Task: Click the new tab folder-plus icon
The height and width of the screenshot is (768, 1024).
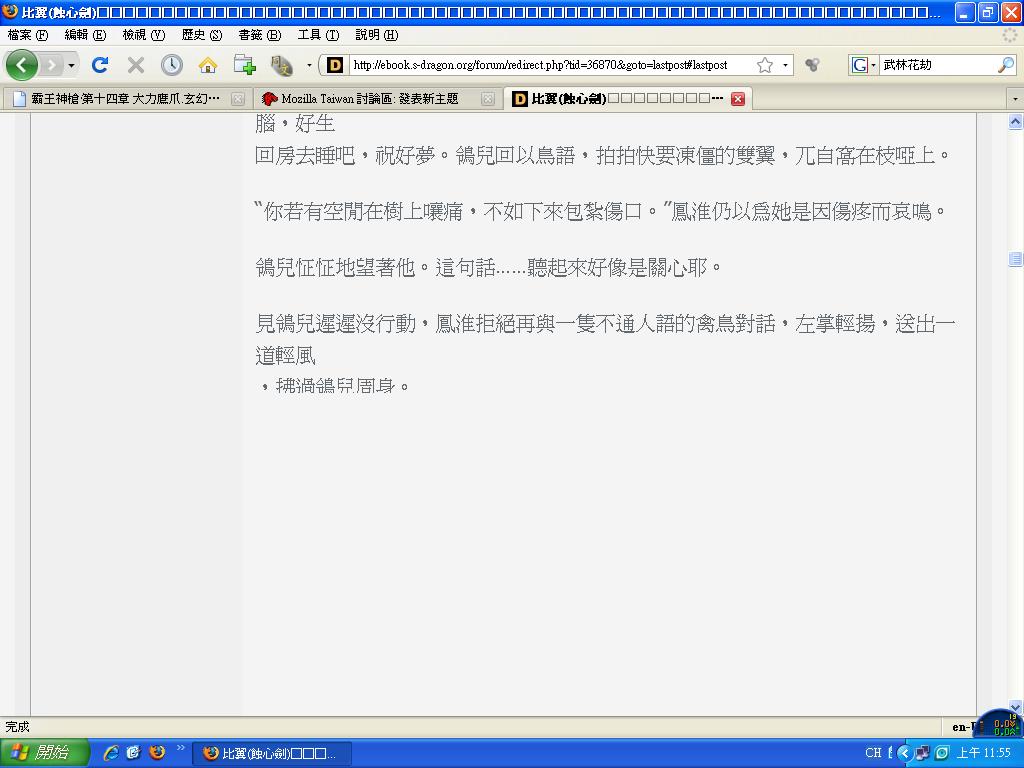Action: point(245,65)
